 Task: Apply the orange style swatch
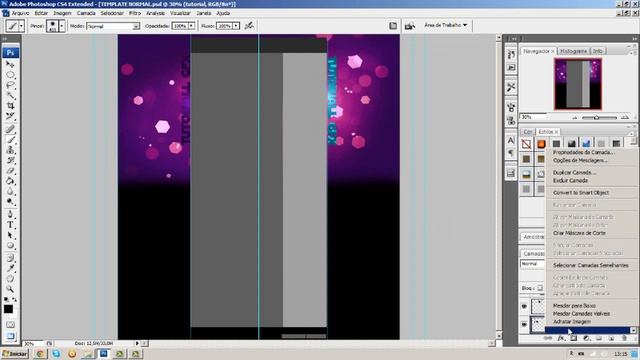click(541, 144)
